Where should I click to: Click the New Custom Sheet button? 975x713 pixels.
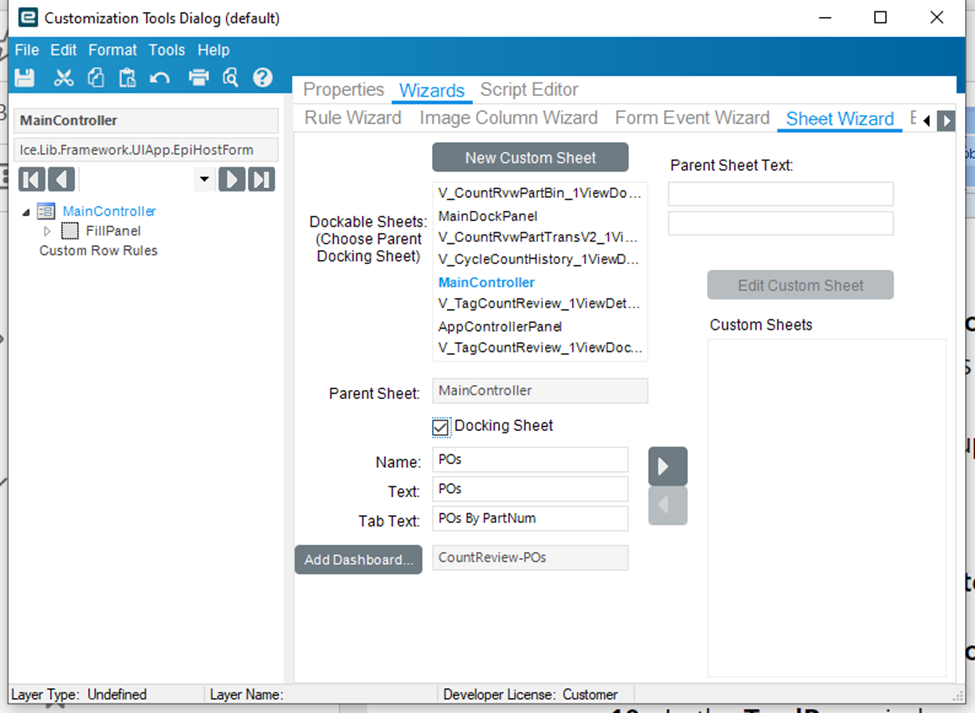[x=530, y=157]
